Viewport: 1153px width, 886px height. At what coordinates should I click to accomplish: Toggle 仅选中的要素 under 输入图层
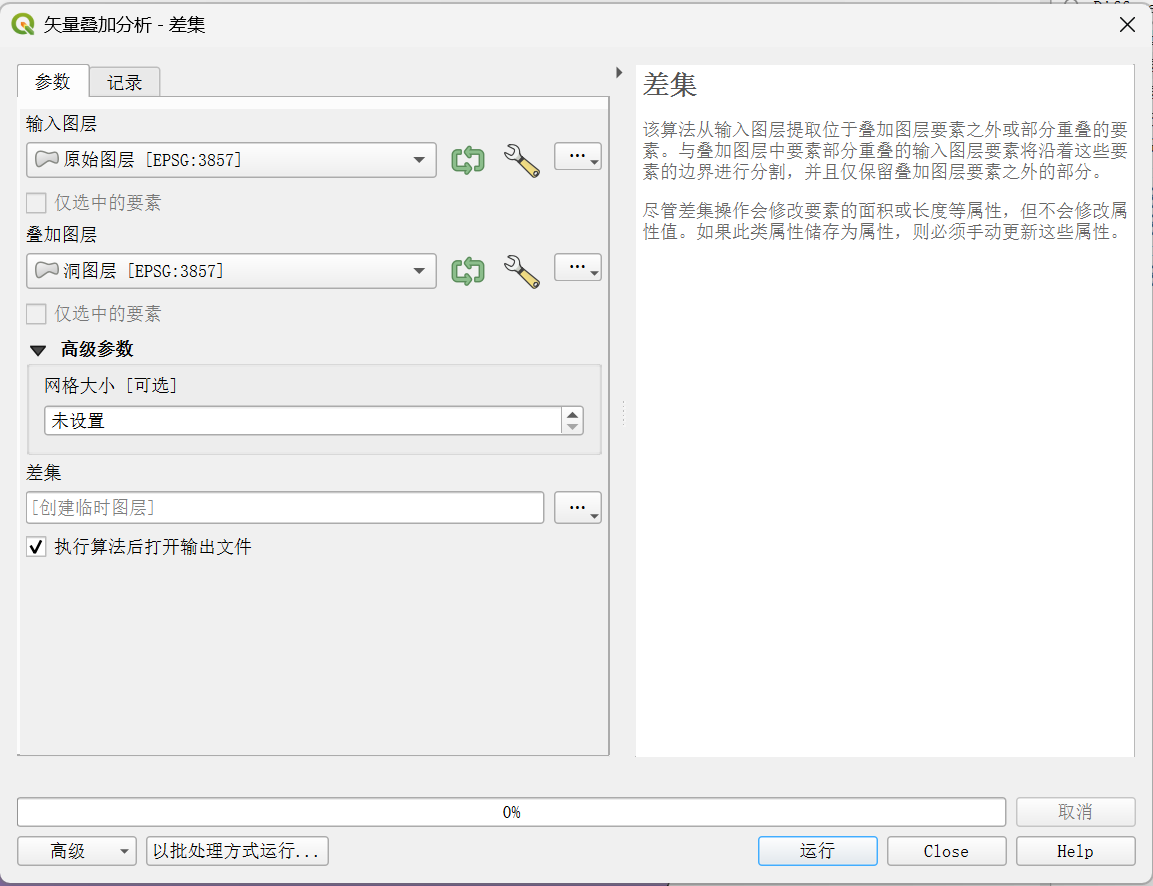pyautogui.click(x=36, y=203)
